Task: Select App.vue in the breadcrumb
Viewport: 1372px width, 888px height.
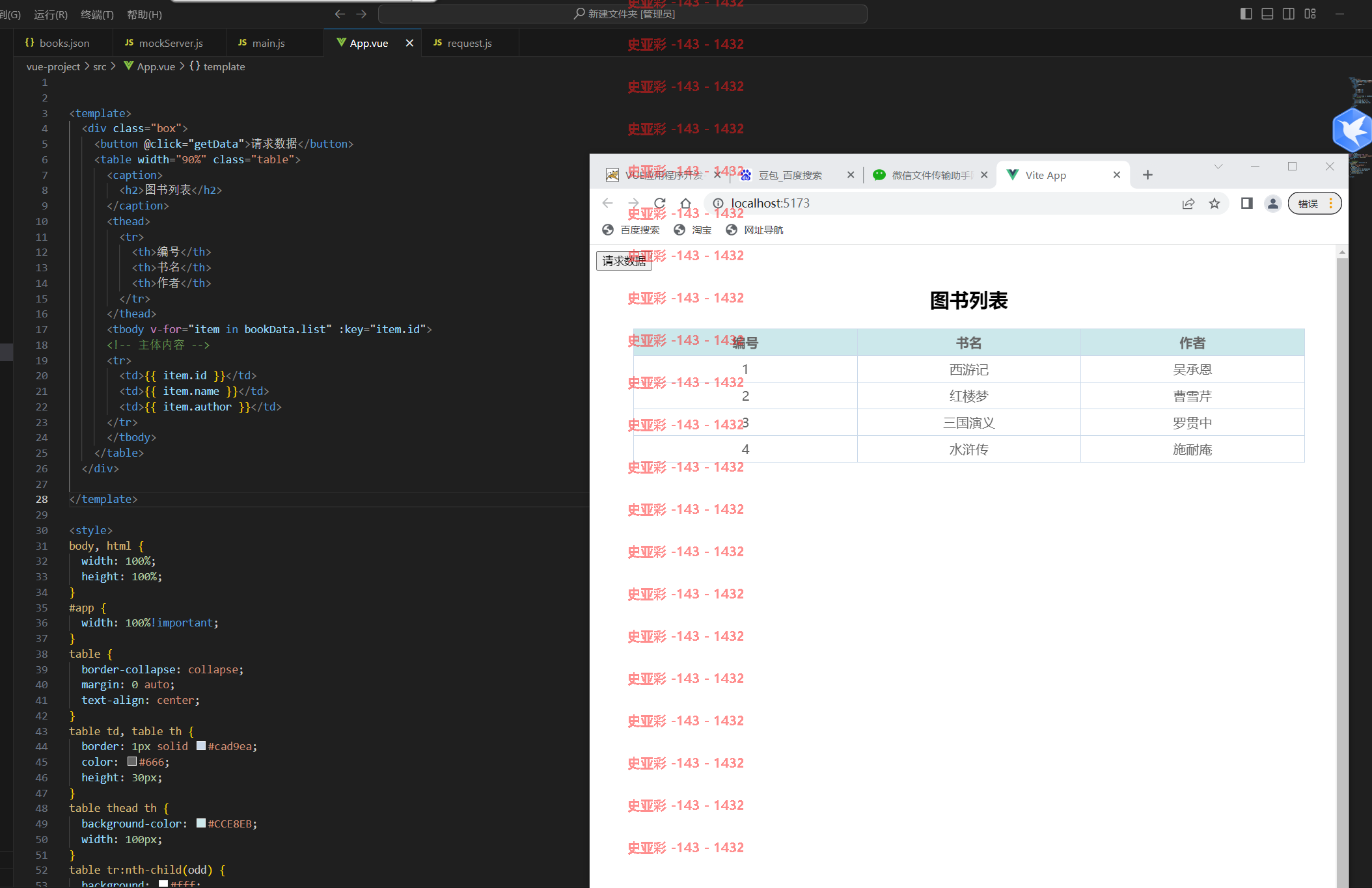Action: pyautogui.click(x=149, y=66)
